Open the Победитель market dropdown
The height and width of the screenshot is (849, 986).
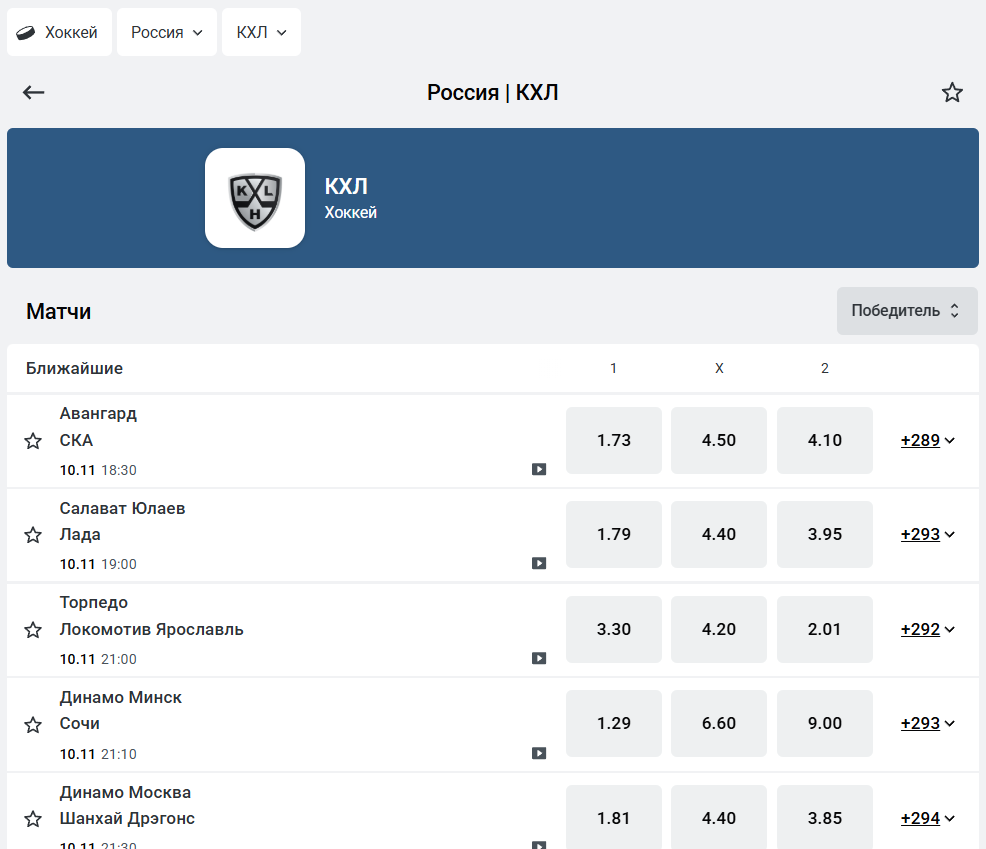[x=906, y=311]
